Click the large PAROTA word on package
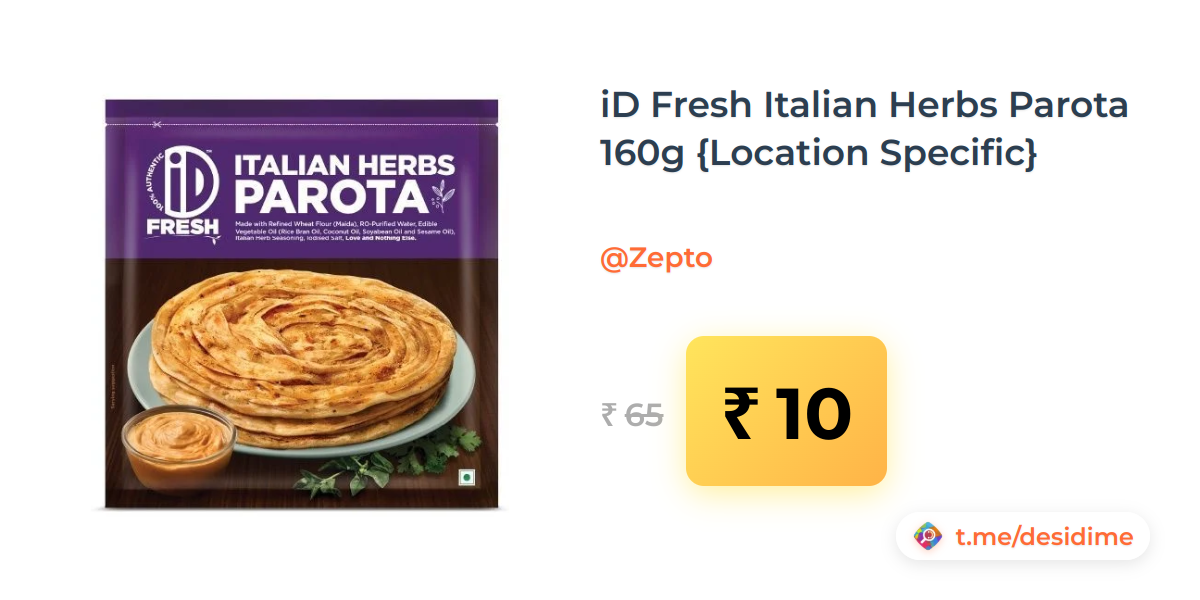The width and height of the screenshot is (1200, 600). click(330, 195)
